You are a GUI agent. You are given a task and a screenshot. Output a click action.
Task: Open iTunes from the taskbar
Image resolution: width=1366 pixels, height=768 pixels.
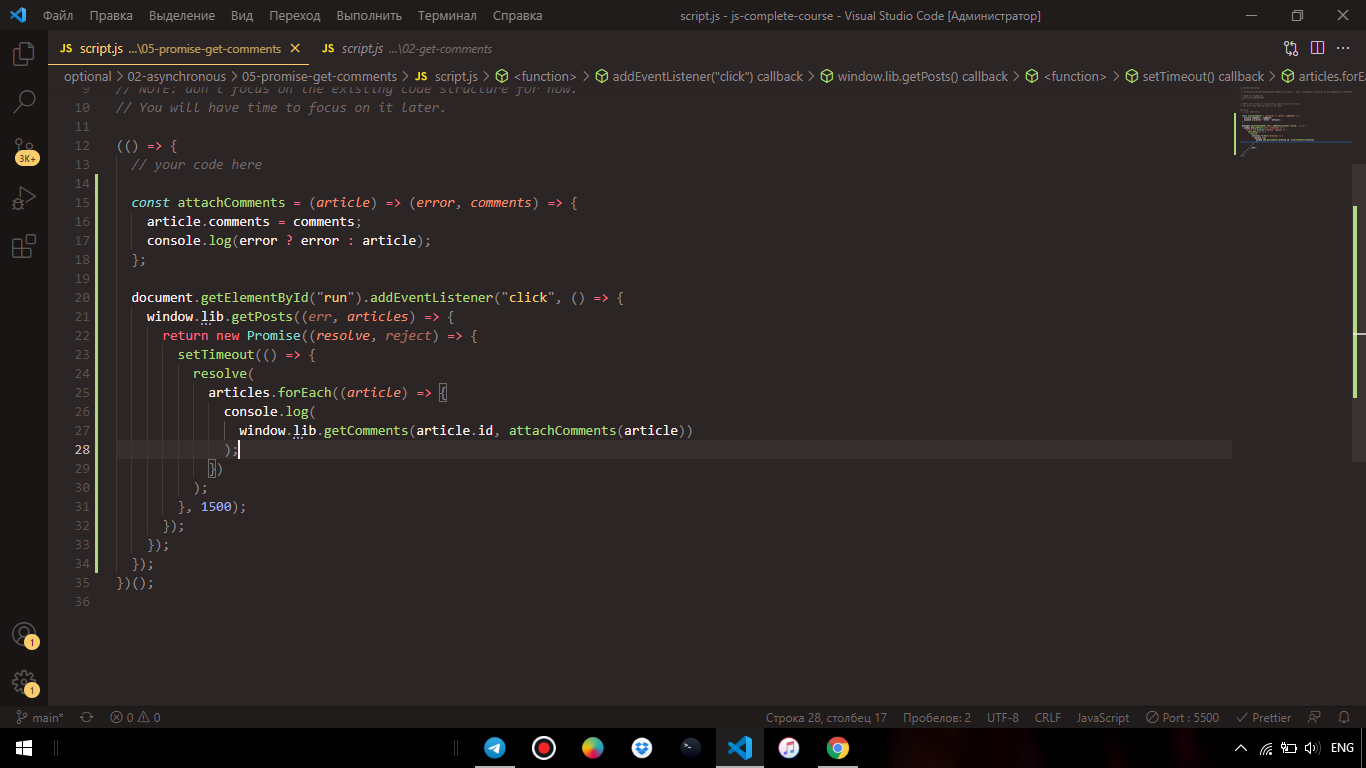click(x=789, y=748)
